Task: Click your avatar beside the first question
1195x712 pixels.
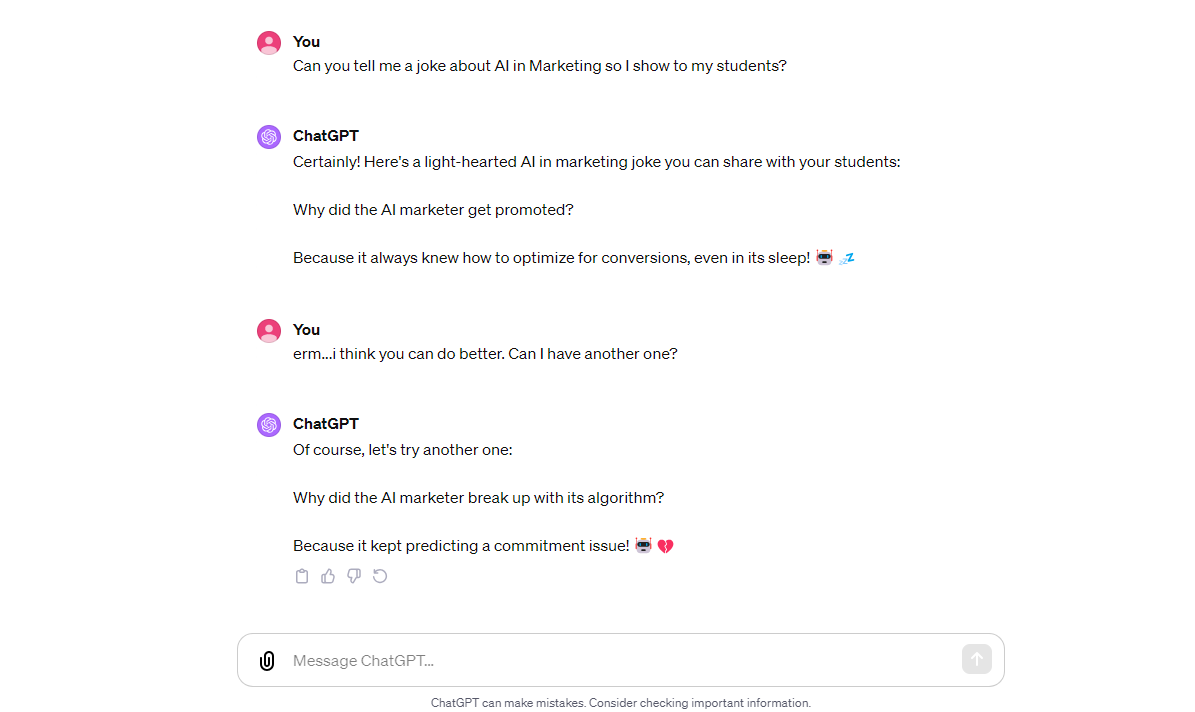Action: click(268, 42)
